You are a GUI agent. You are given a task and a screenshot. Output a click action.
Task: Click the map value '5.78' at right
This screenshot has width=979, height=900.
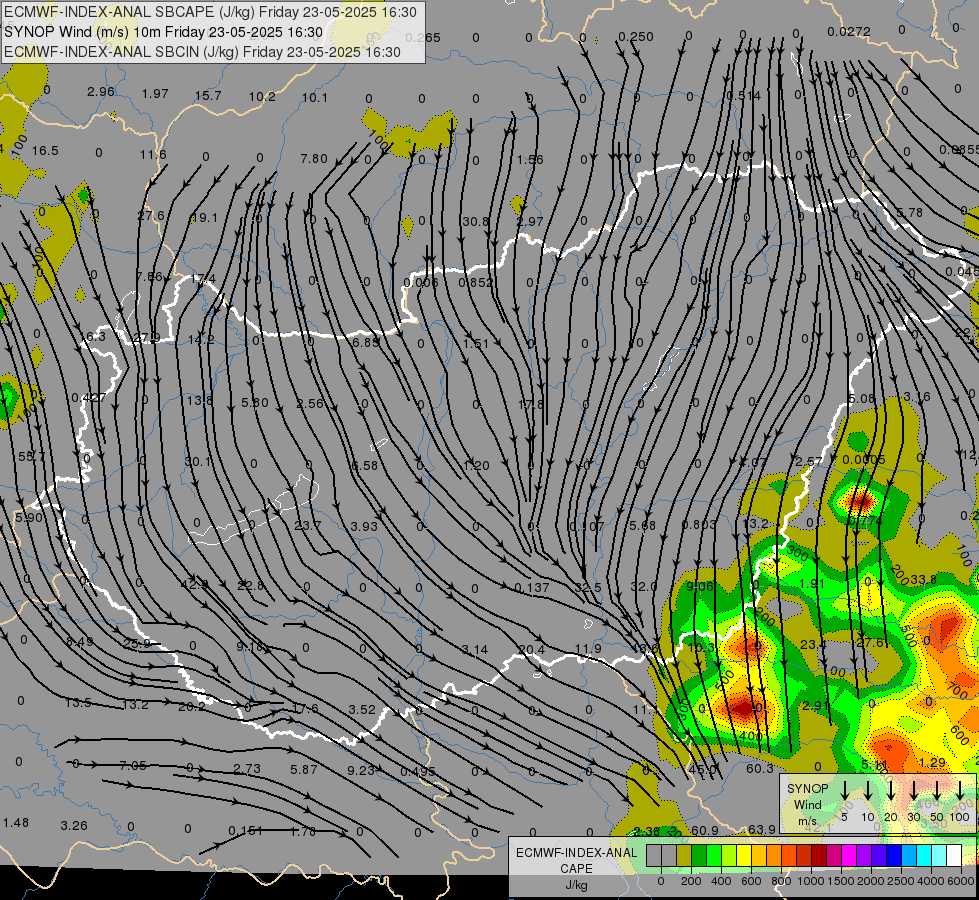[909, 213]
